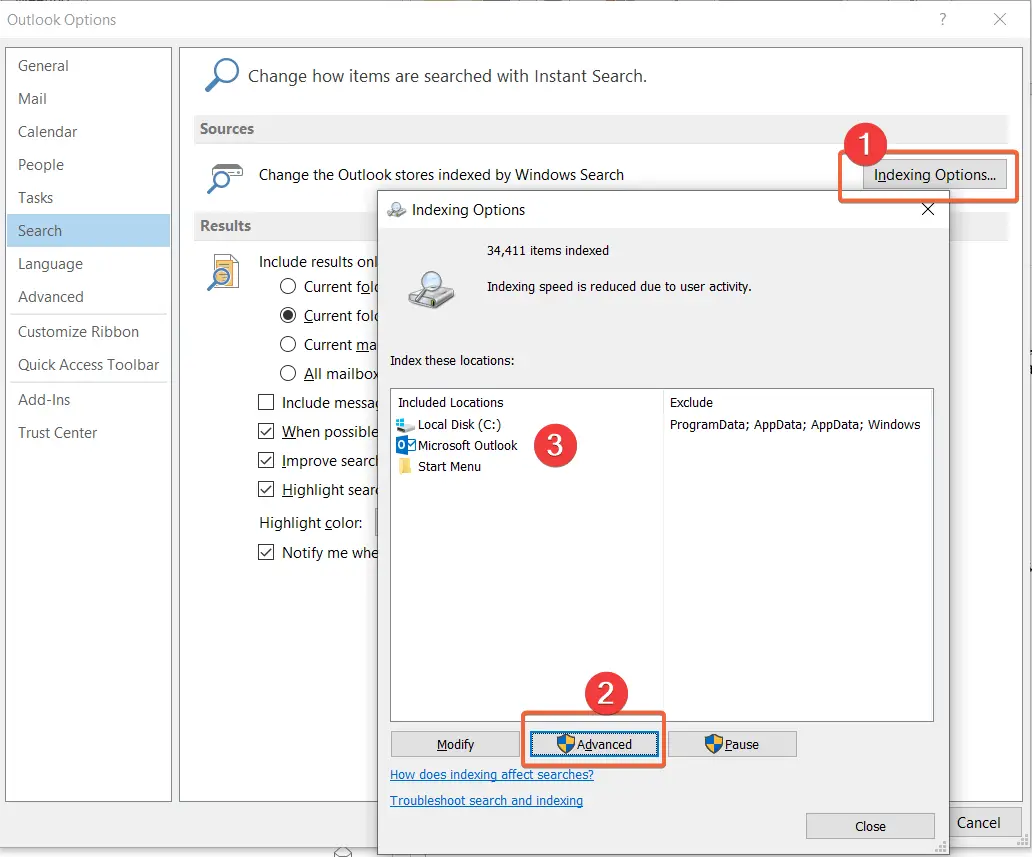Click the 'ProgramData; AppData; AppData; Windows' exclude entry
The image size is (1032, 857).
(x=794, y=425)
